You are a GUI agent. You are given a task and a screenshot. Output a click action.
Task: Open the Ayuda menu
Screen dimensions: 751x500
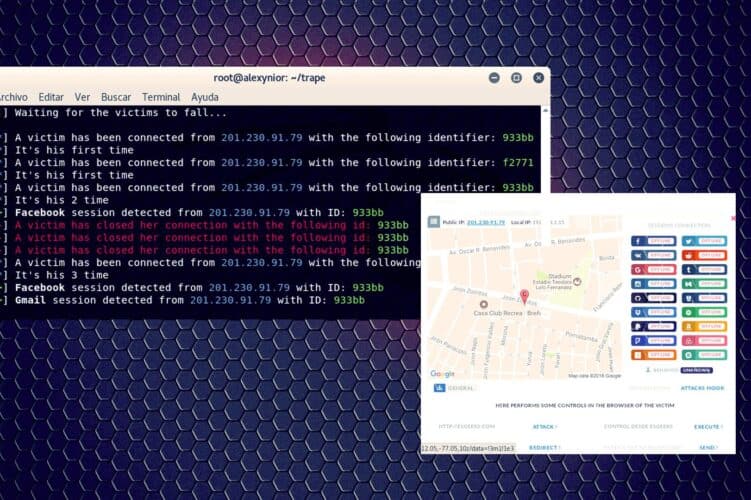(x=205, y=97)
